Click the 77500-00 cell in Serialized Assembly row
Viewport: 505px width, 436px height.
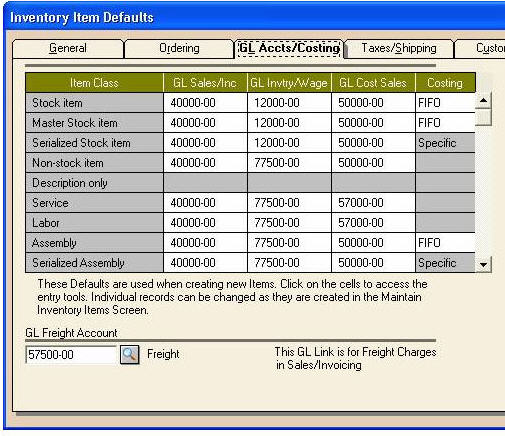tap(289, 263)
